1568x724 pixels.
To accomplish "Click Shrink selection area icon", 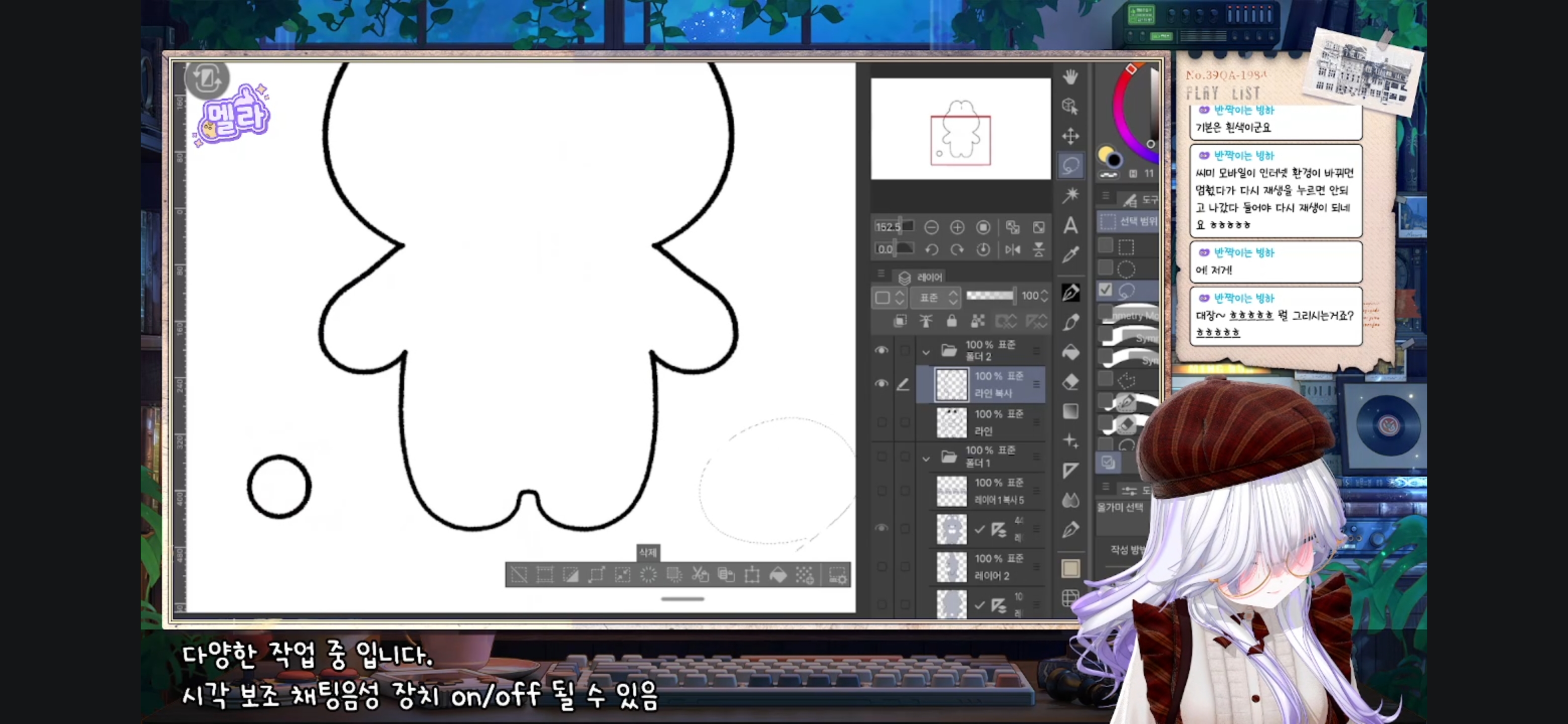I will (x=622, y=575).
